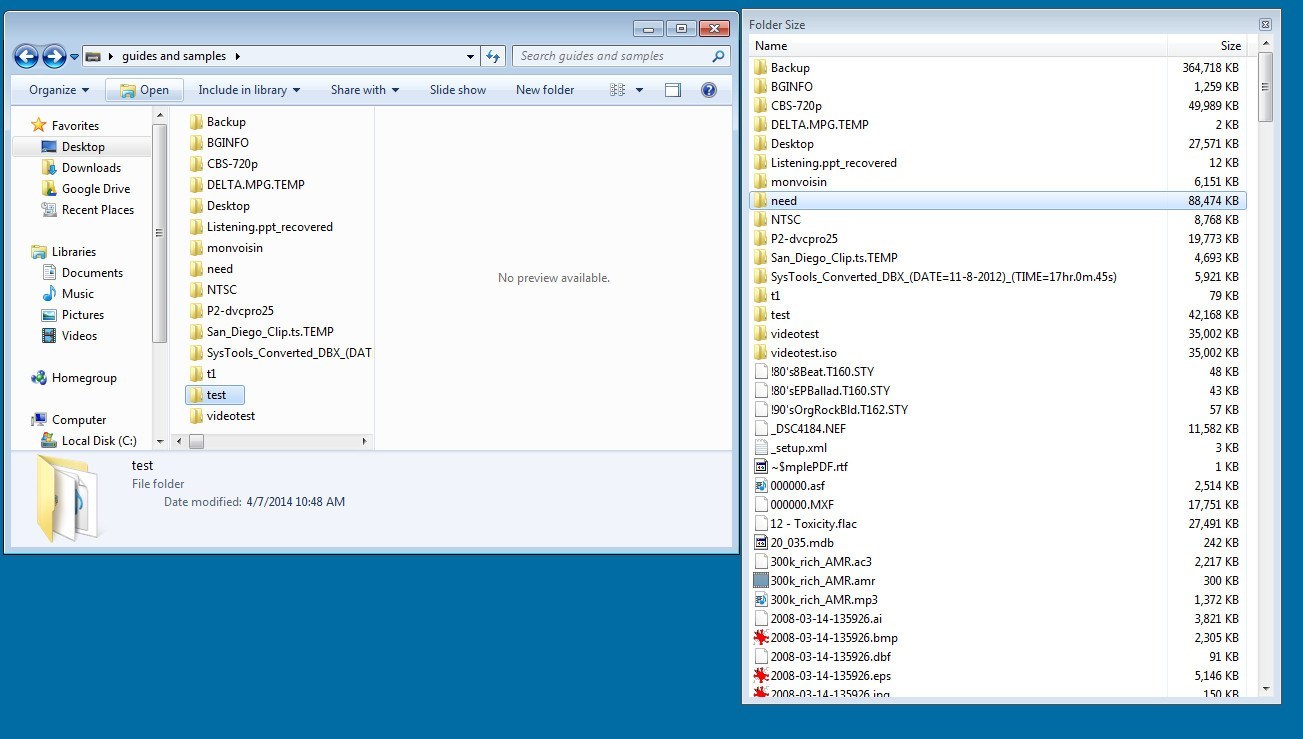Image resolution: width=1303 pixels, height=739 pixels.
Task: Click the Show preview pane icon
Action: (x=673, y=90)
